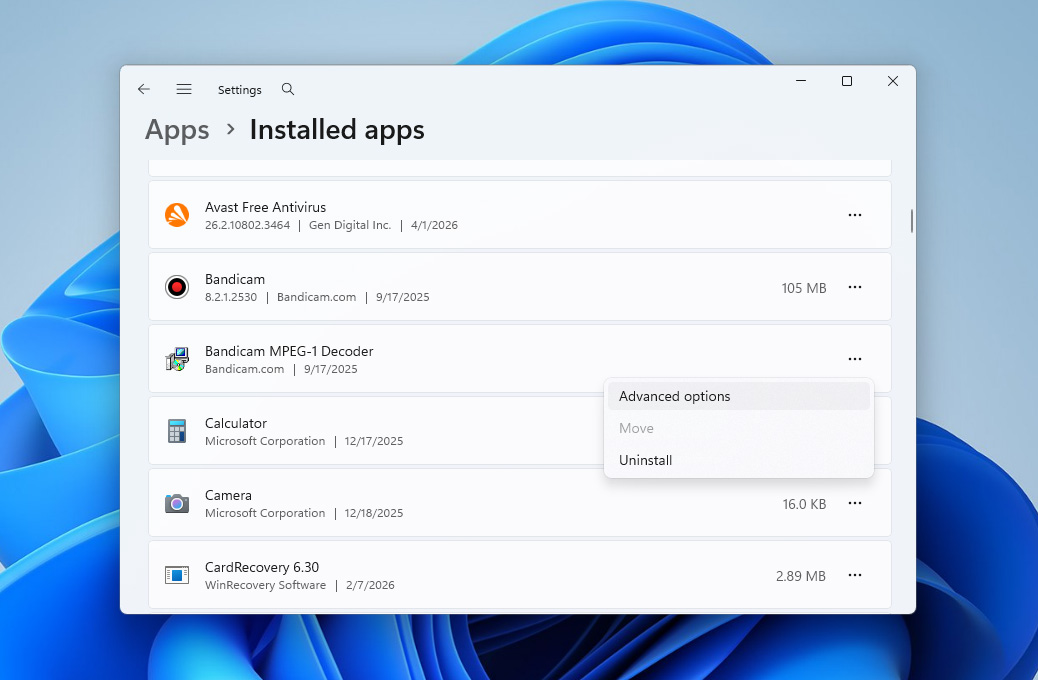Screen dimensions: 1038x680
Task: Select the Bandicam app name
Action: coord(235,279)
